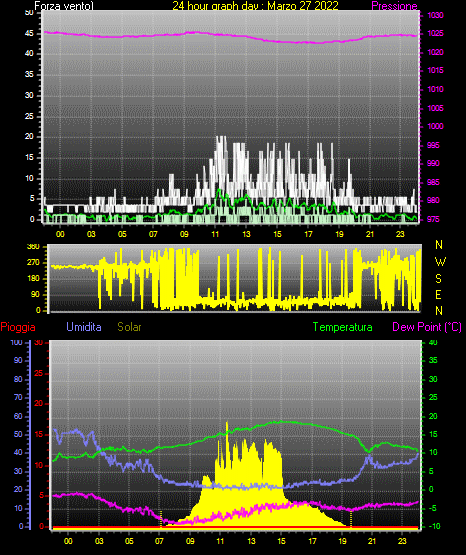Click the 15 hour marker on wind graph
466x555 pixels.
pyautogui.click(x=277, y=234)
